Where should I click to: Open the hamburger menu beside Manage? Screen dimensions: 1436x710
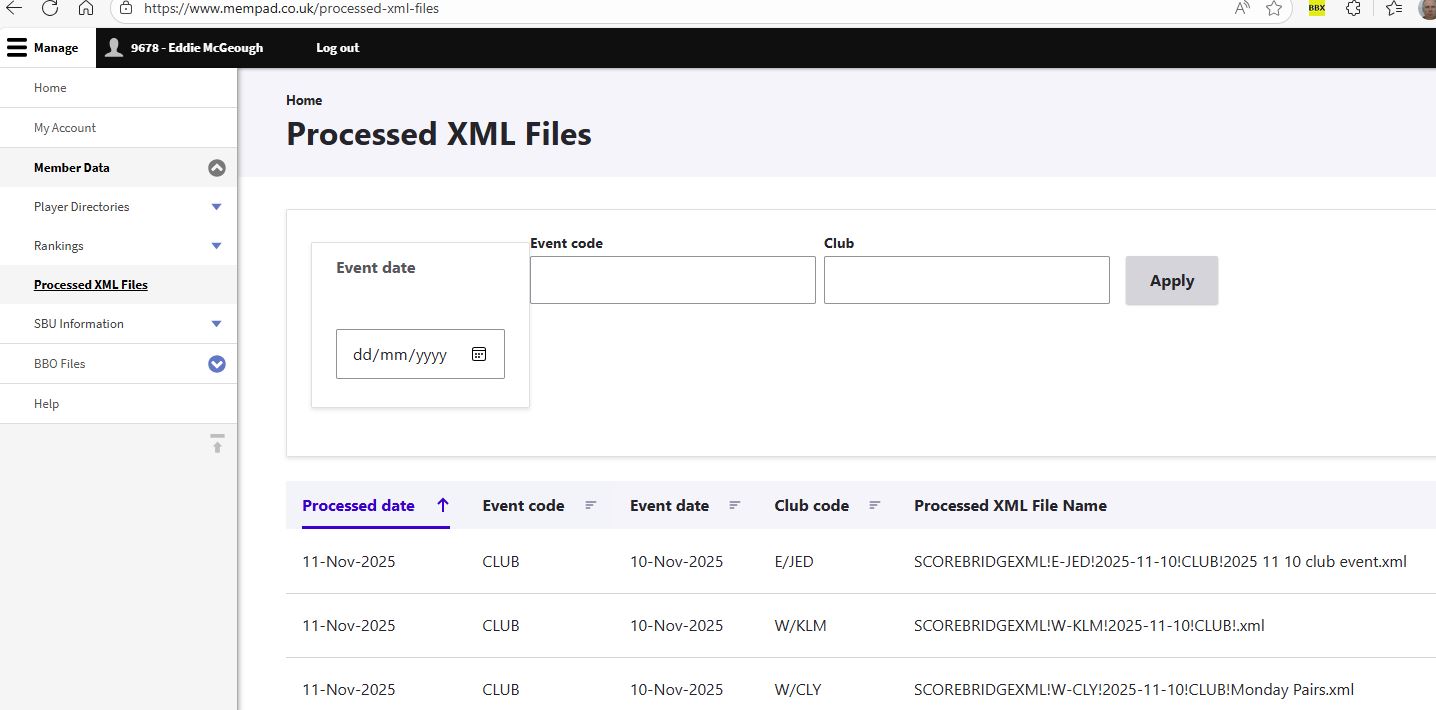(16, 47)
